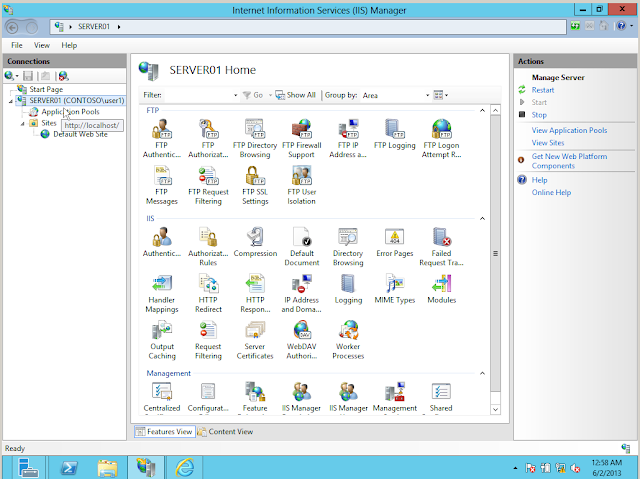Open FTP Logon Attempt Restrictions
640x479 pixels.
(441, 138)
